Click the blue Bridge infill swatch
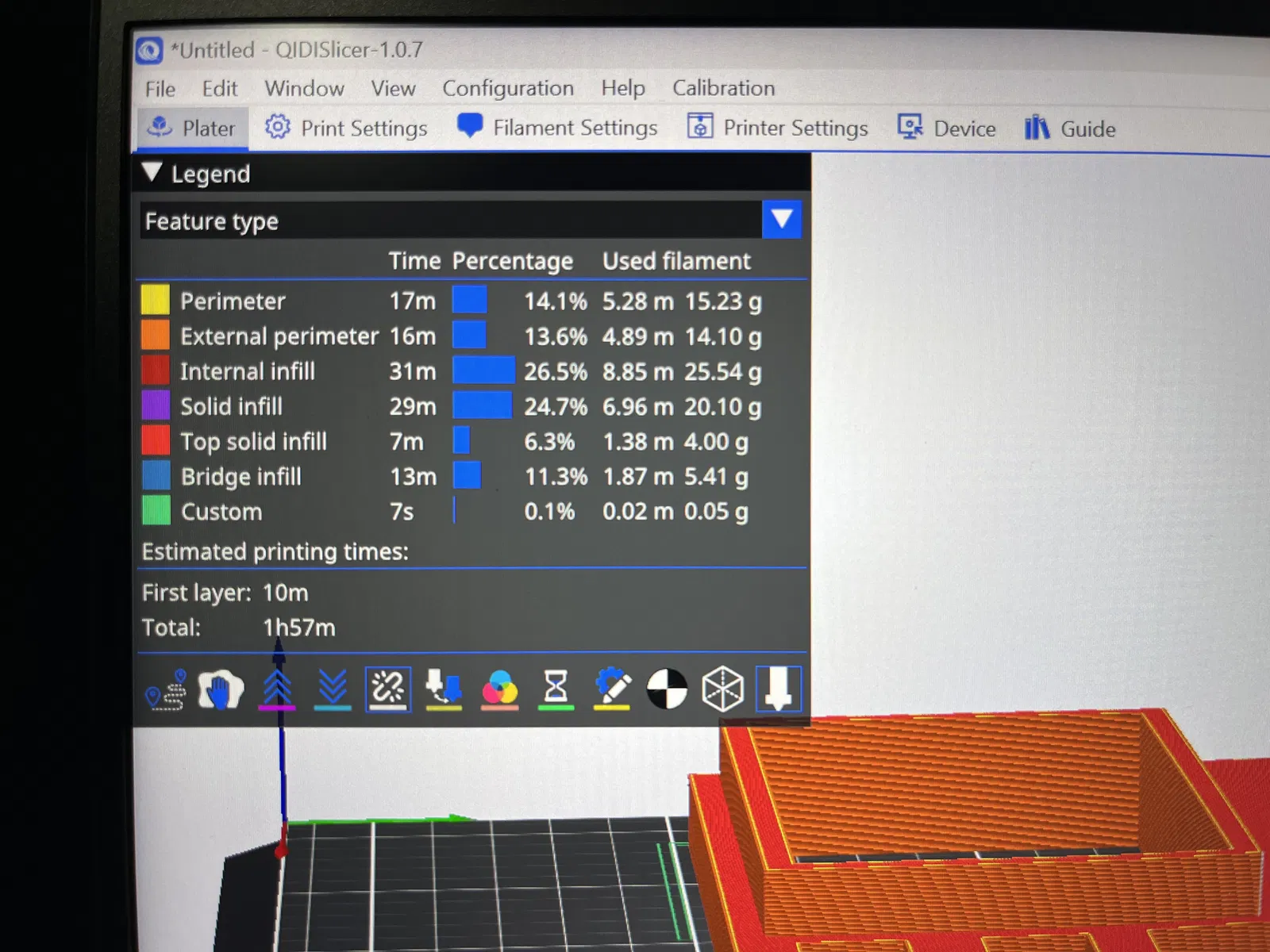This screenshot has width=1270, height=952. 156,475
